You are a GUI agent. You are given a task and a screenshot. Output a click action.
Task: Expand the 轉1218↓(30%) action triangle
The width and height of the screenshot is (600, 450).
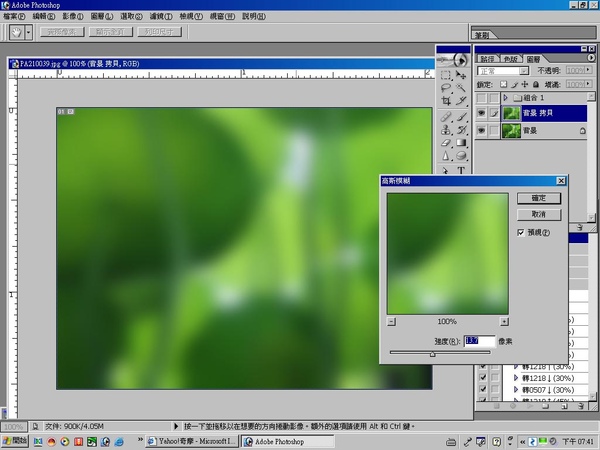pos(516,378)
